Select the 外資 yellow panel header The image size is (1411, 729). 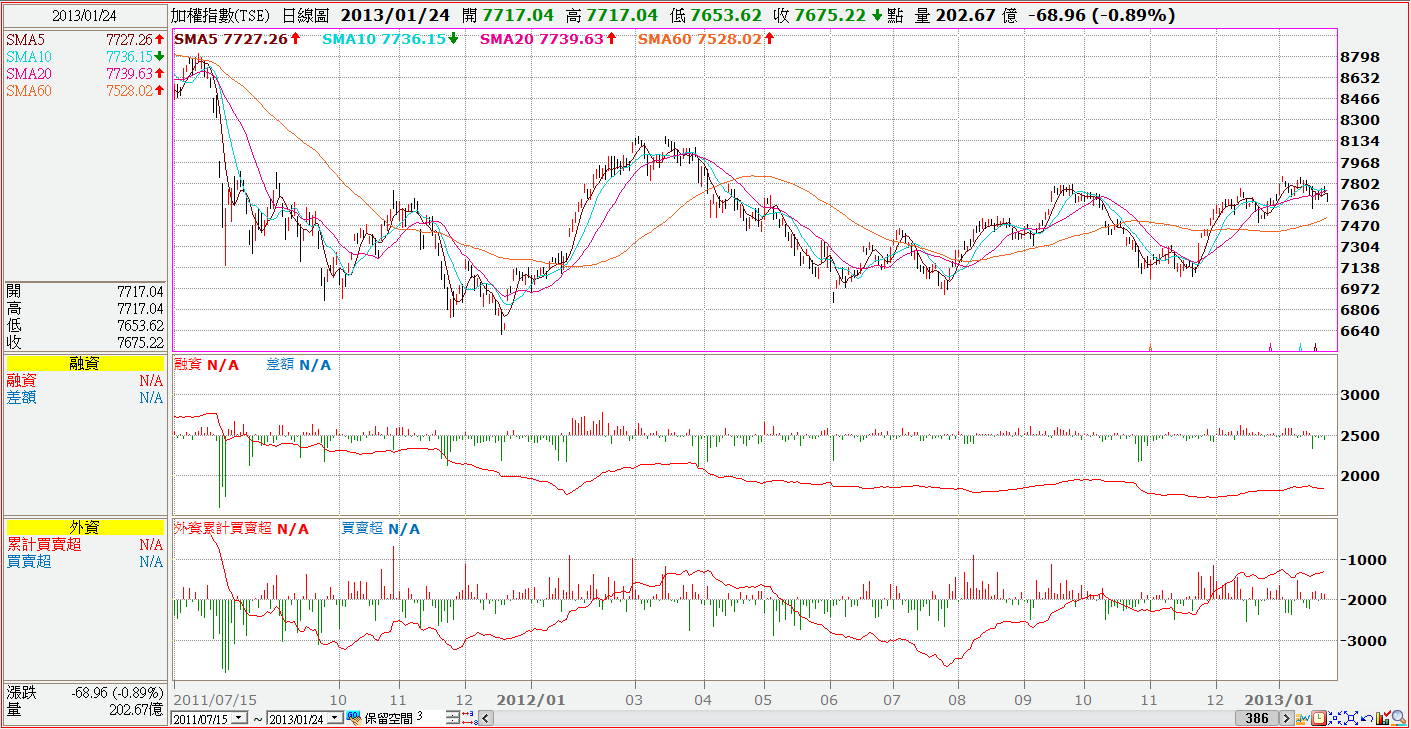pos(84,528)
